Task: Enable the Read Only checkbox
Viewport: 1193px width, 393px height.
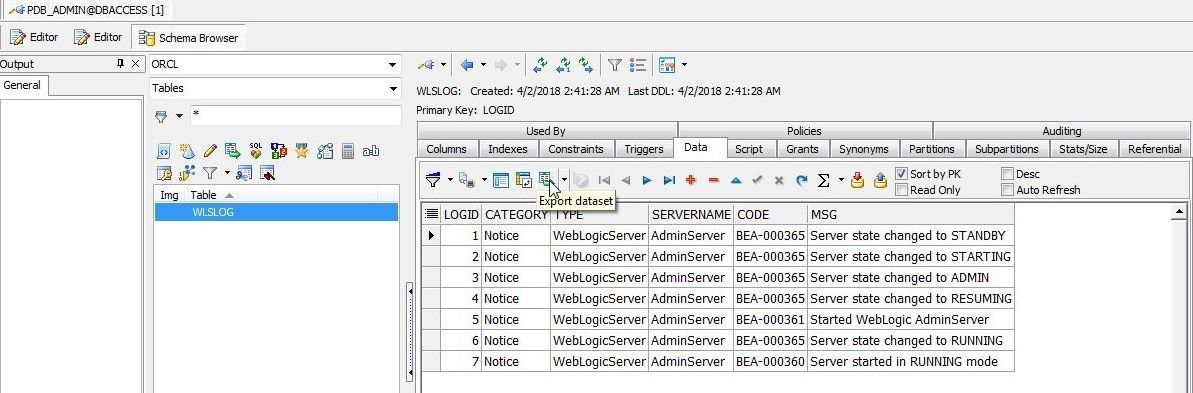Action: click(x=902, y=190)
